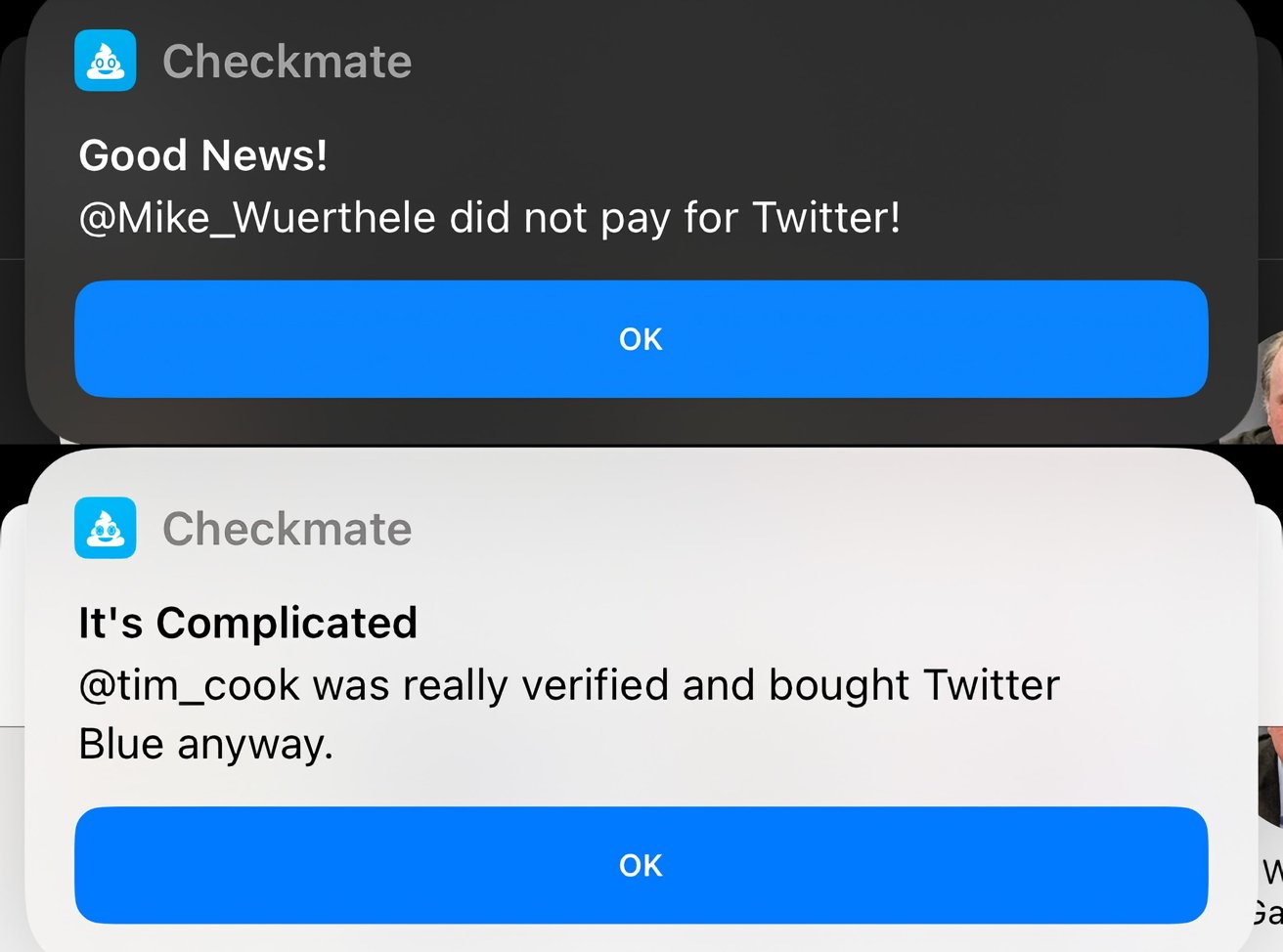Select the Checkmate app name in light banner

click(x=288, y=529)
